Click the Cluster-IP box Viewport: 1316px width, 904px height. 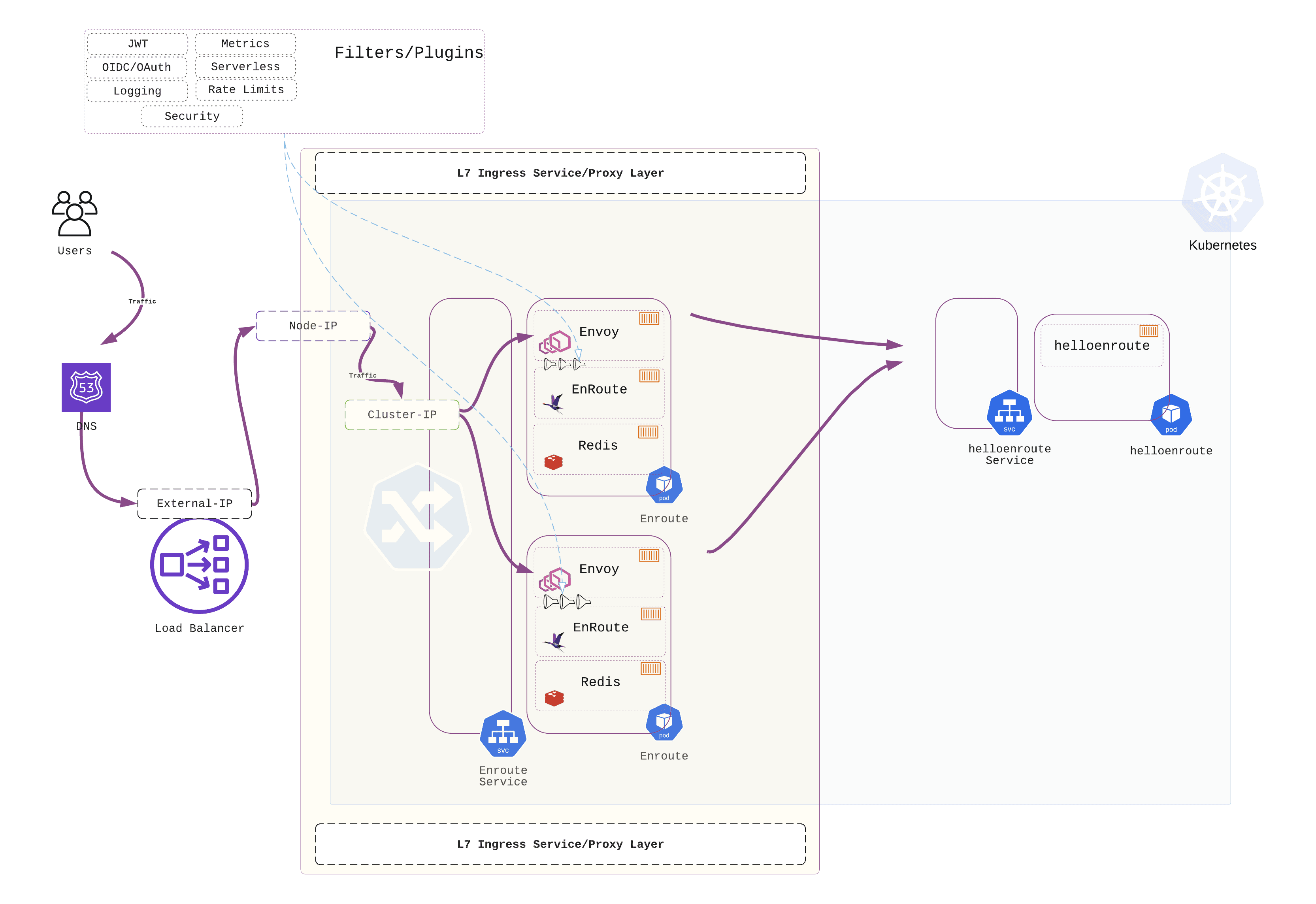pos(402,414)
